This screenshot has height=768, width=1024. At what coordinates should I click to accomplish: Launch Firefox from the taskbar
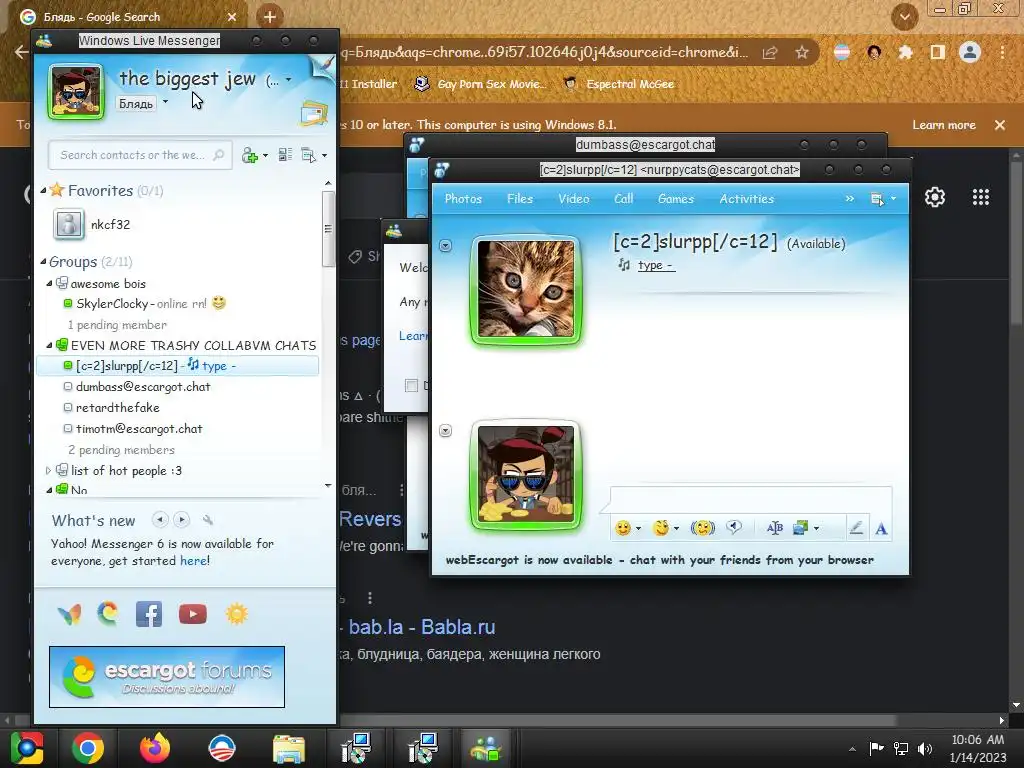(x=155, y=748)
